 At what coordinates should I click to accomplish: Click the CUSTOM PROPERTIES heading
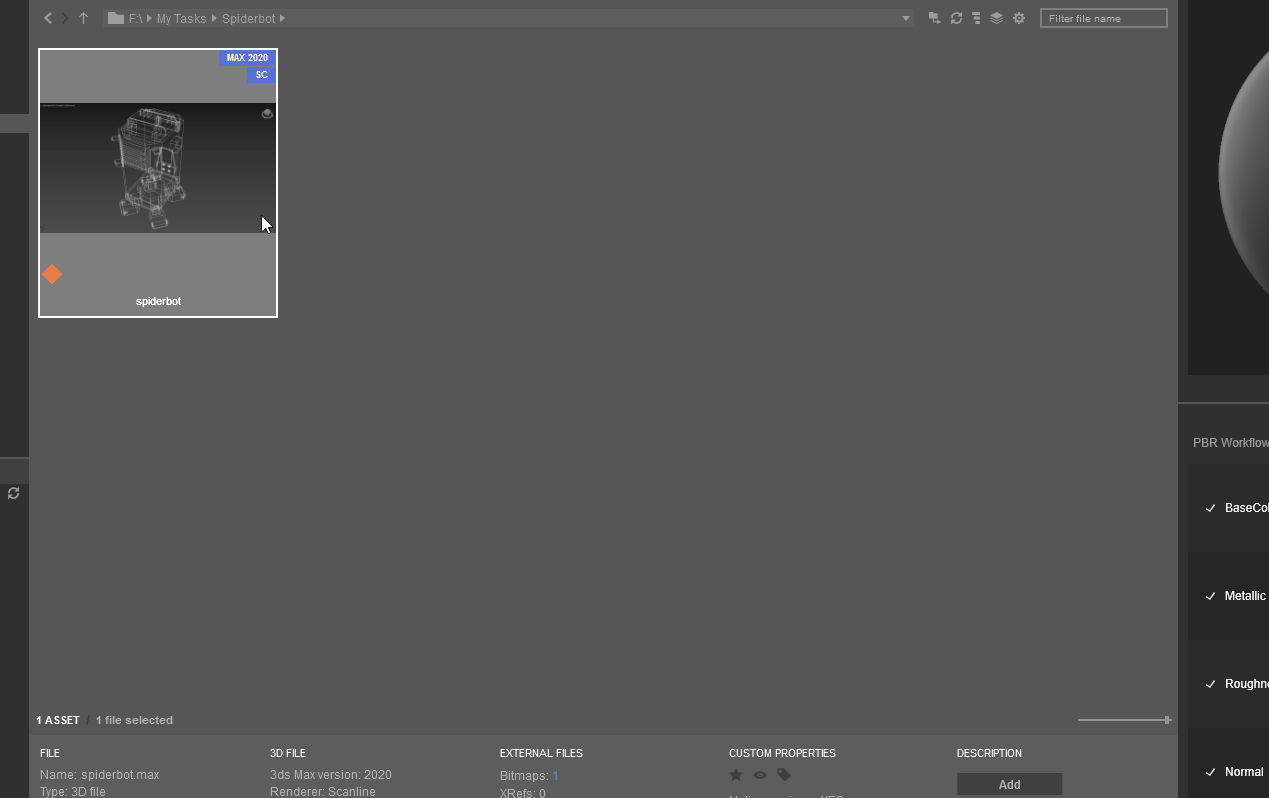(x=782, y=753)
